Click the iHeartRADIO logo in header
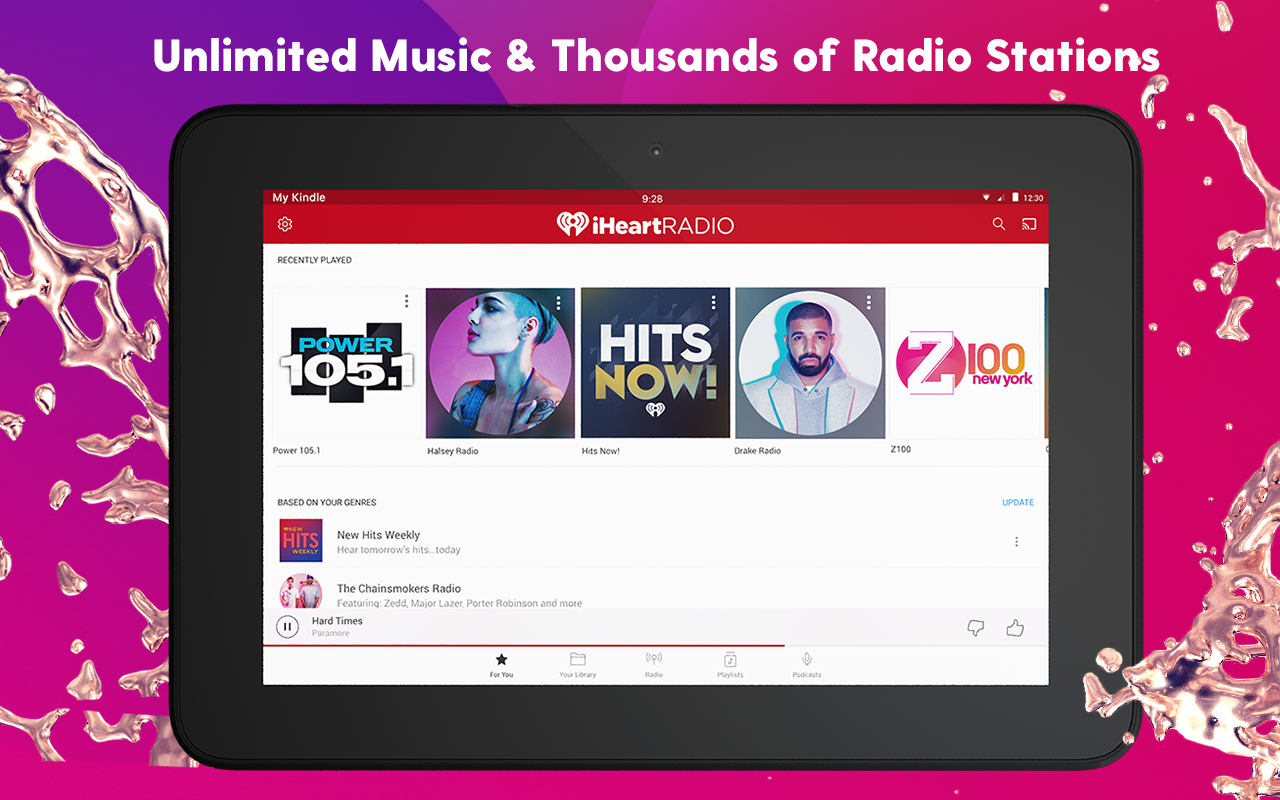The width and height of the screenshot is (1280, 800). [x=645, y=225]
